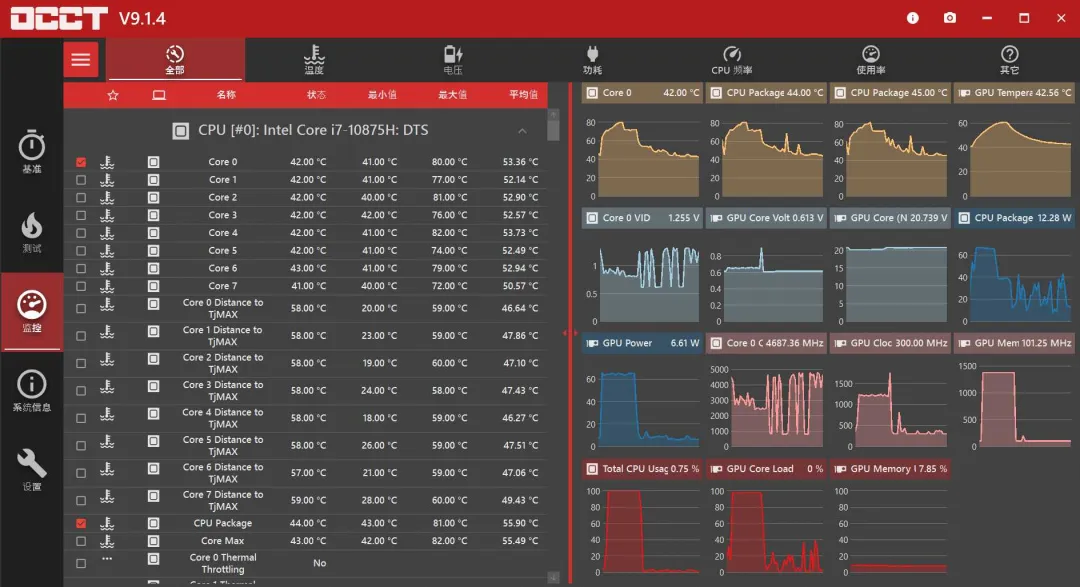
Task: Click the dots icon in Core 0 Thermal Throttling row
Action: pyautogui.click(x=107, y=559)
